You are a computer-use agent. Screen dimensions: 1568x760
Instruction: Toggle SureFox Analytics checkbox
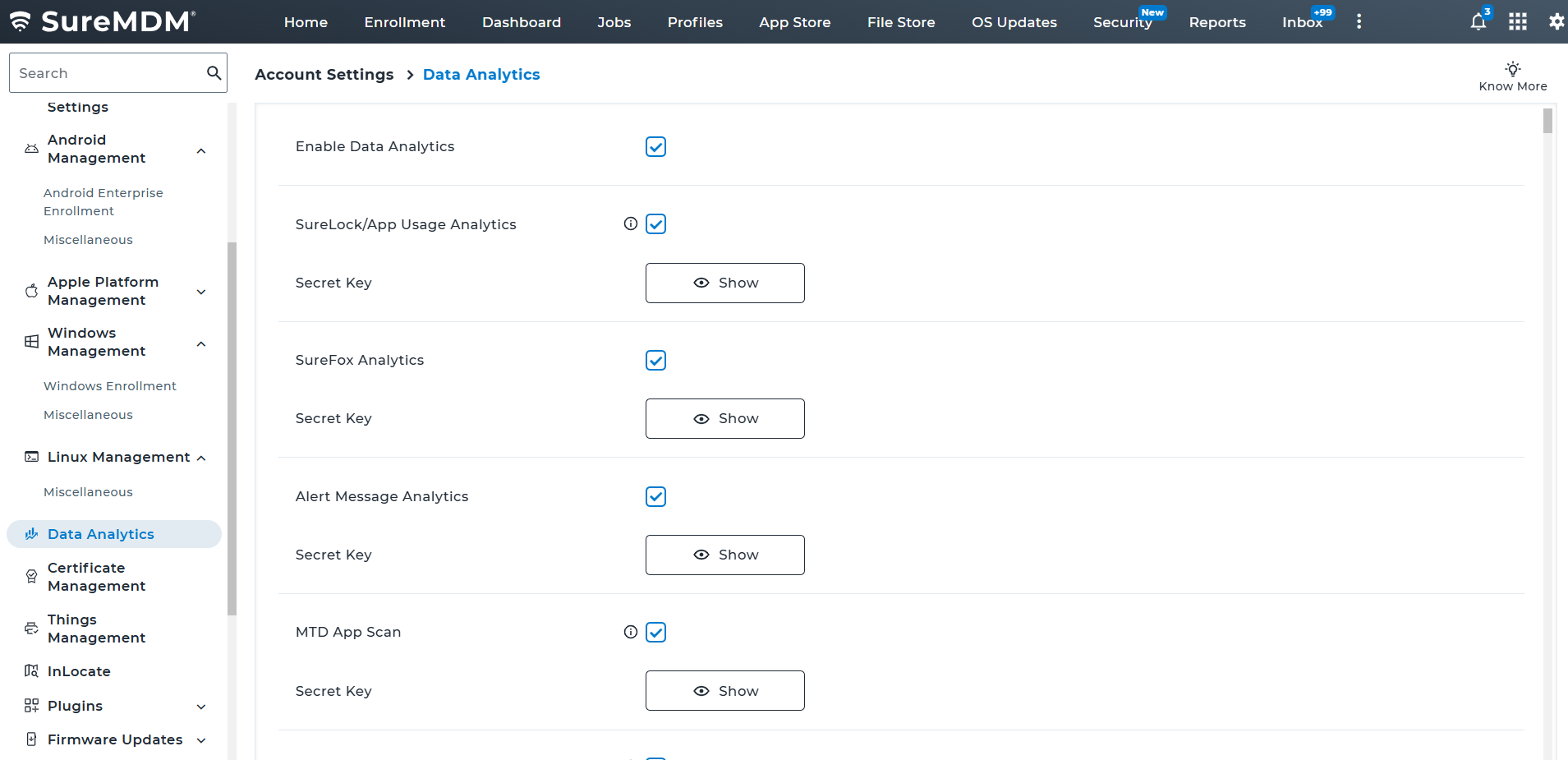[655, 360]
